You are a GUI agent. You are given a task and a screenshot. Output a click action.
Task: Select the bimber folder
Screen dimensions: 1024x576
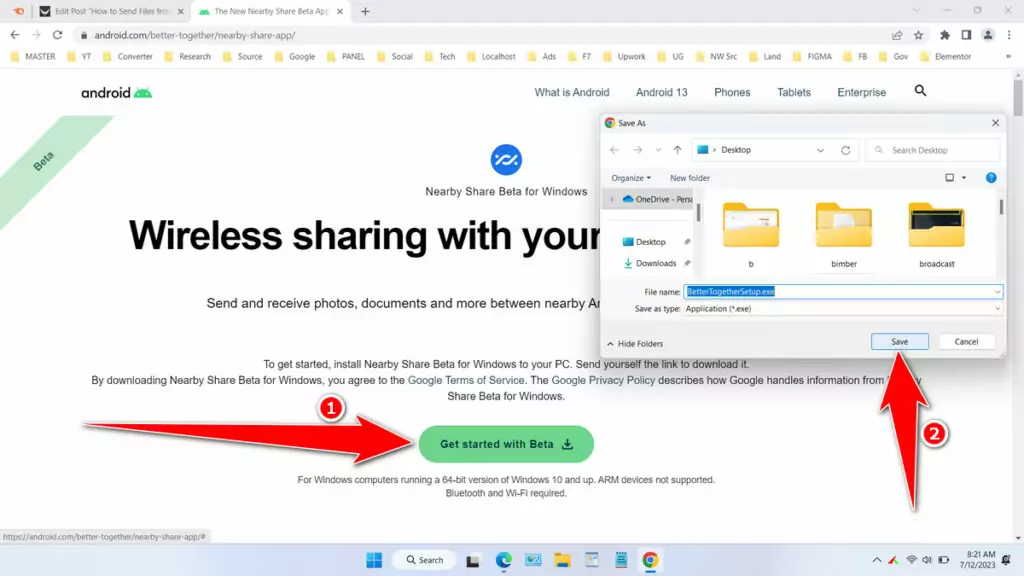click(844, 234)
